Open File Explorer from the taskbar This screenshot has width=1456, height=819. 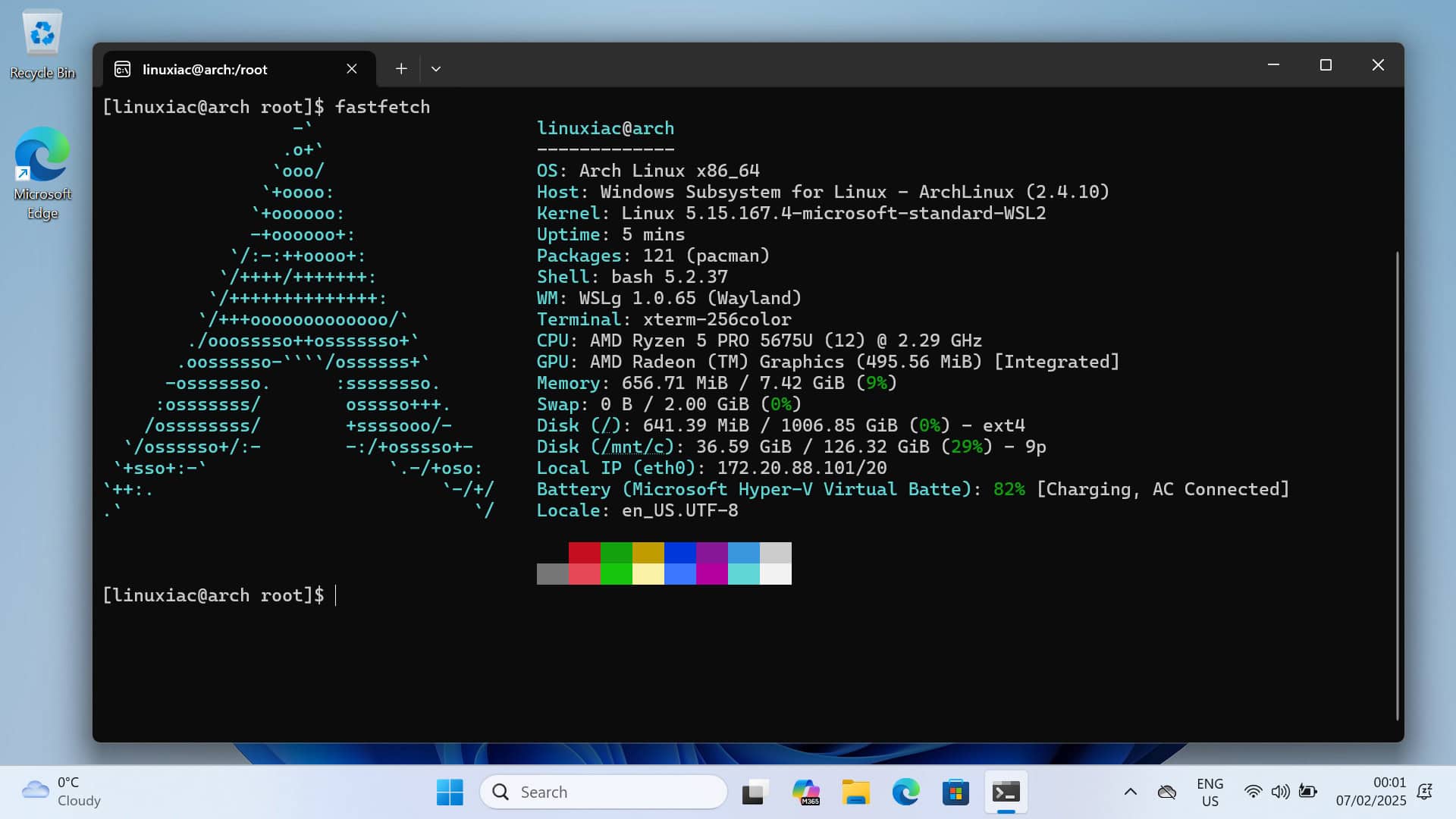(x=856, y=791)
